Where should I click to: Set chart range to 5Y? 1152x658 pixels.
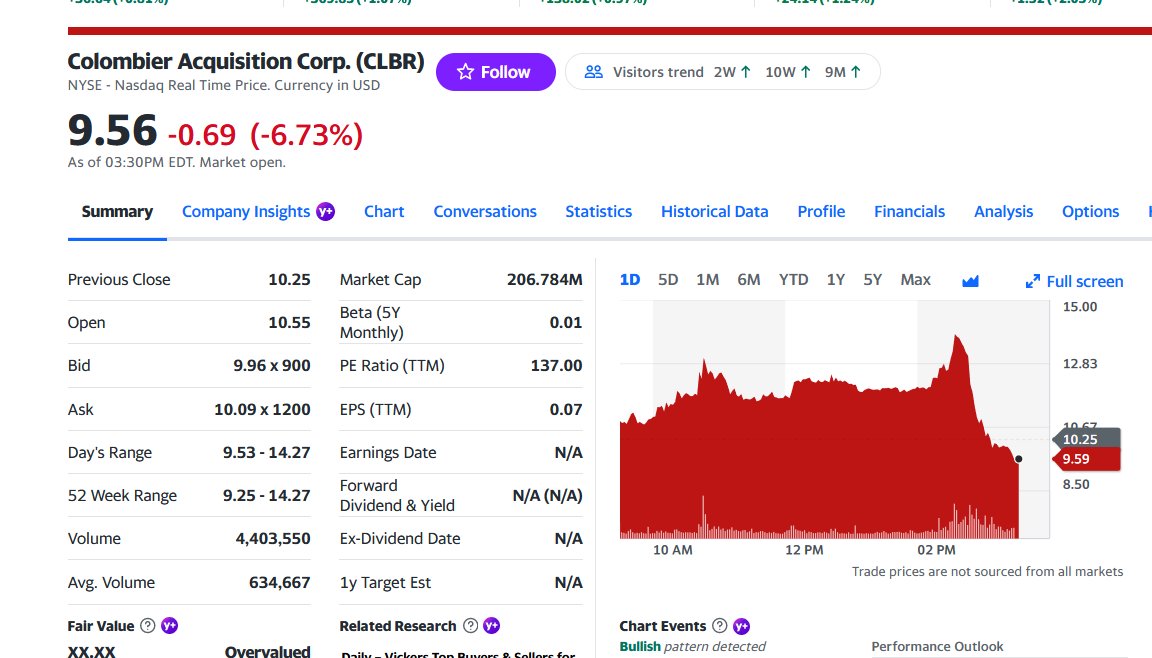pyautogui.click(x=872, y=280)
